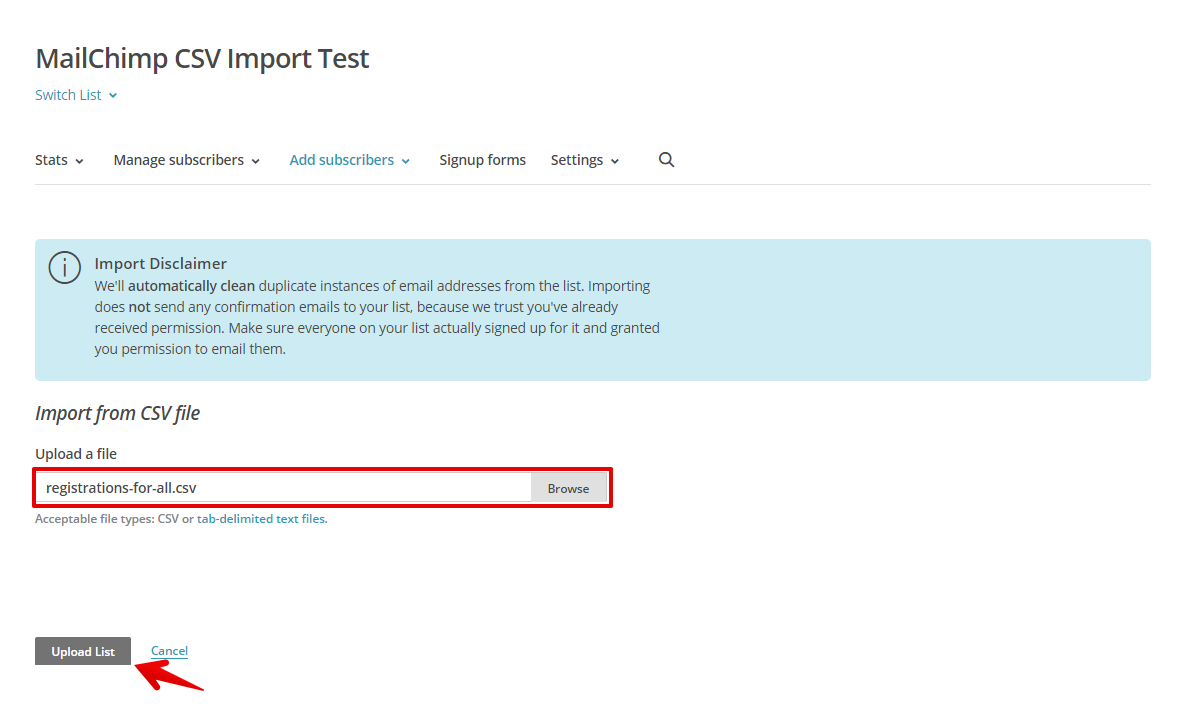Viewport: 1180px width, 707px height.
Task: Expand the Settings menu
Action: [585, 160]
